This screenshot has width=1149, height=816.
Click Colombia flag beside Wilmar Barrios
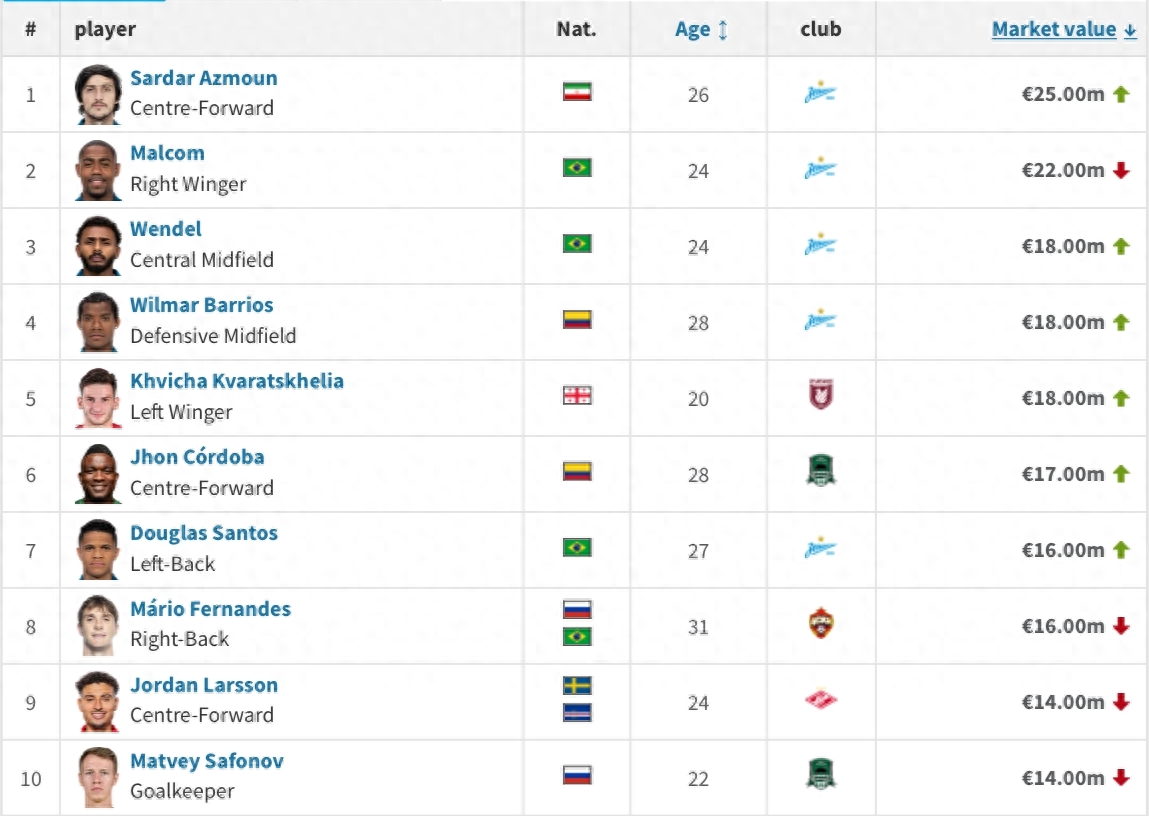577,320
